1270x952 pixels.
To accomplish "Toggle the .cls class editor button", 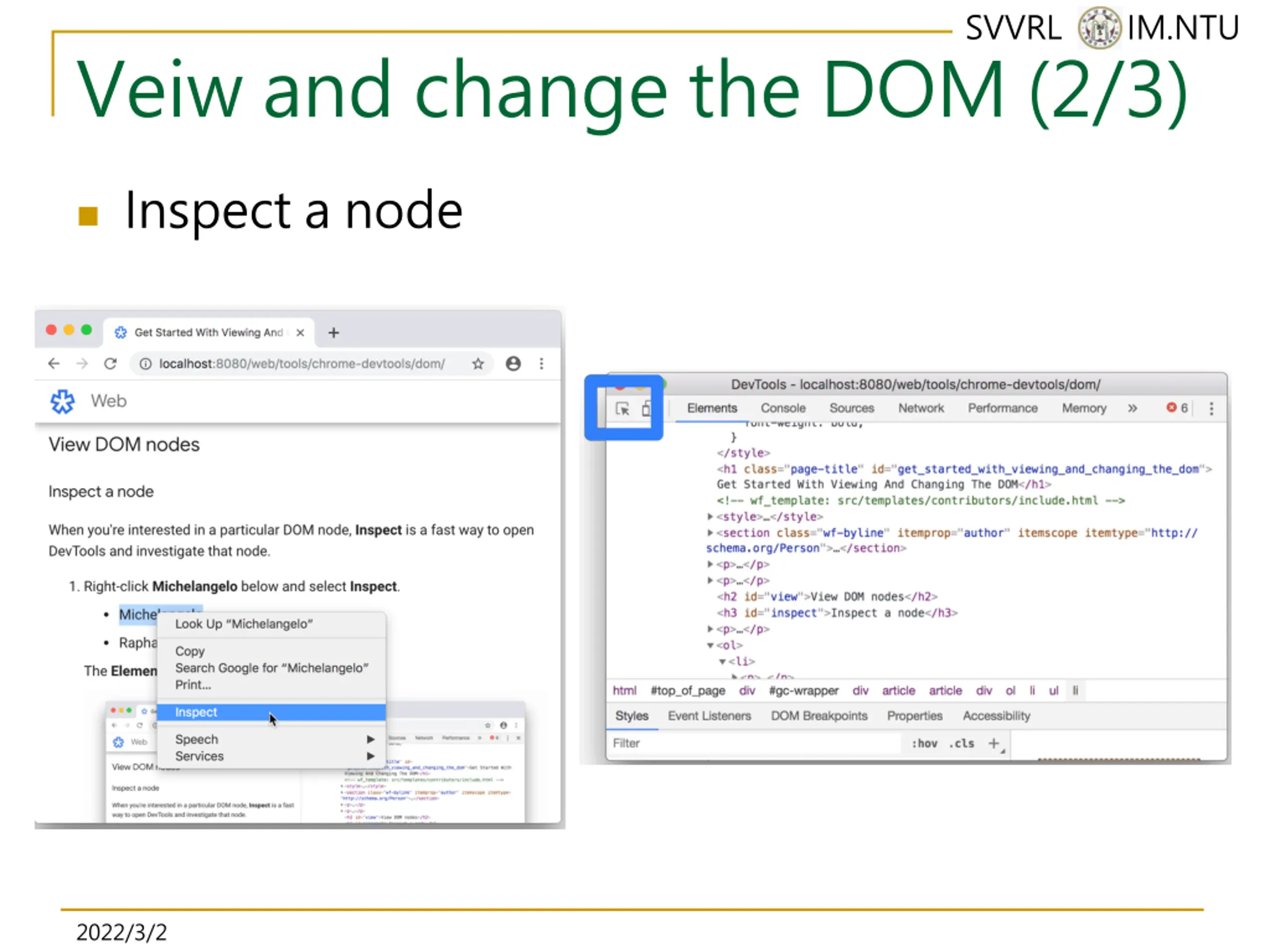I will point(962,744).
